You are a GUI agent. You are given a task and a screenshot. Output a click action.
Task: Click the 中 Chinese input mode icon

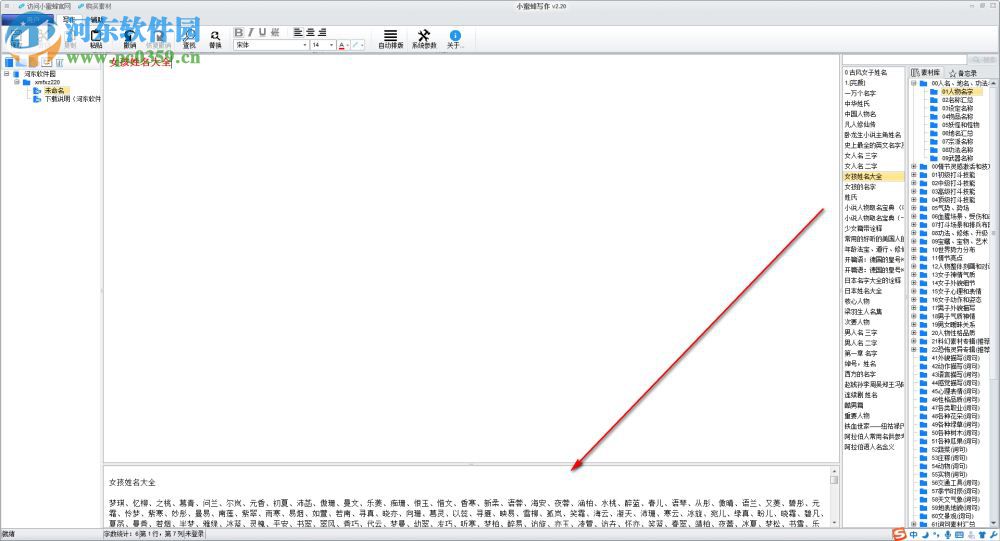[x=914, y=535]
